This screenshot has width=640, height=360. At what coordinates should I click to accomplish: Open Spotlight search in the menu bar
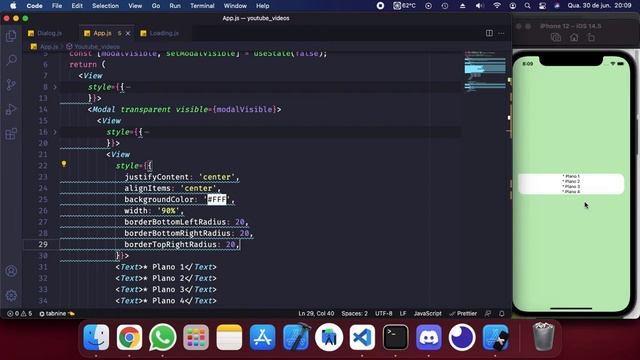click(527, 6)
